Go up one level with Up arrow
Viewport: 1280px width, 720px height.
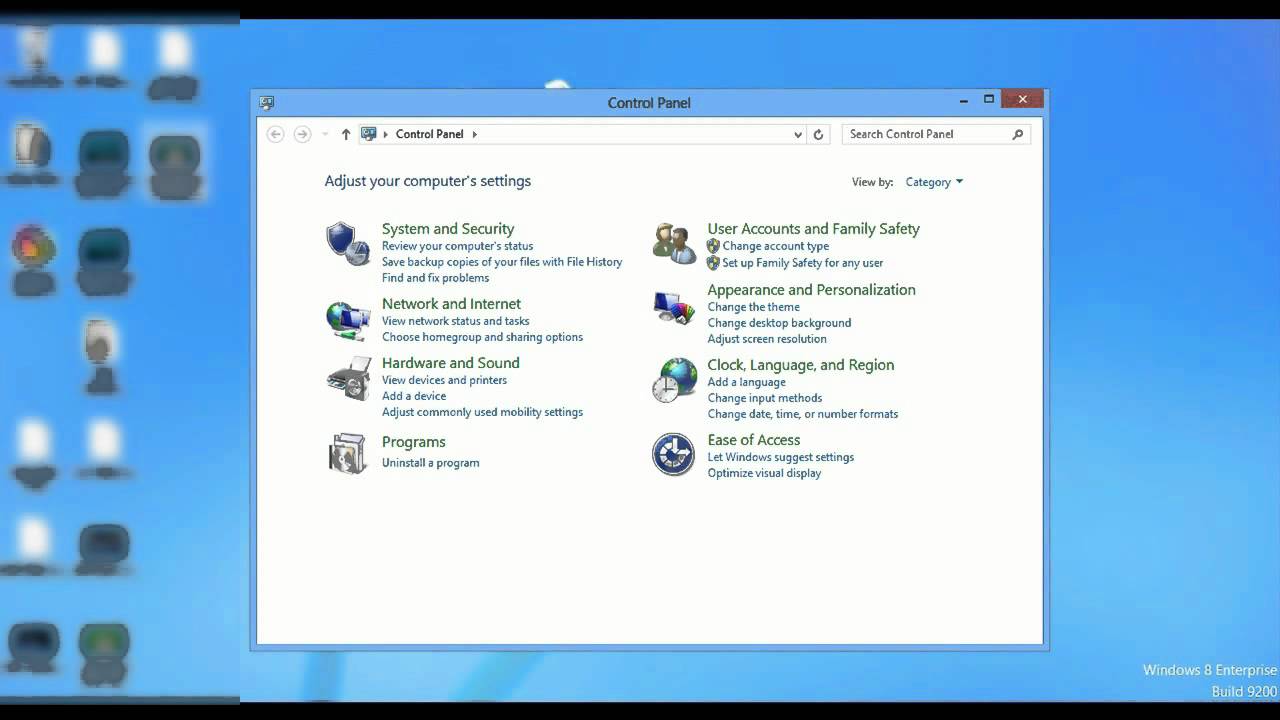tap(346, 134)
